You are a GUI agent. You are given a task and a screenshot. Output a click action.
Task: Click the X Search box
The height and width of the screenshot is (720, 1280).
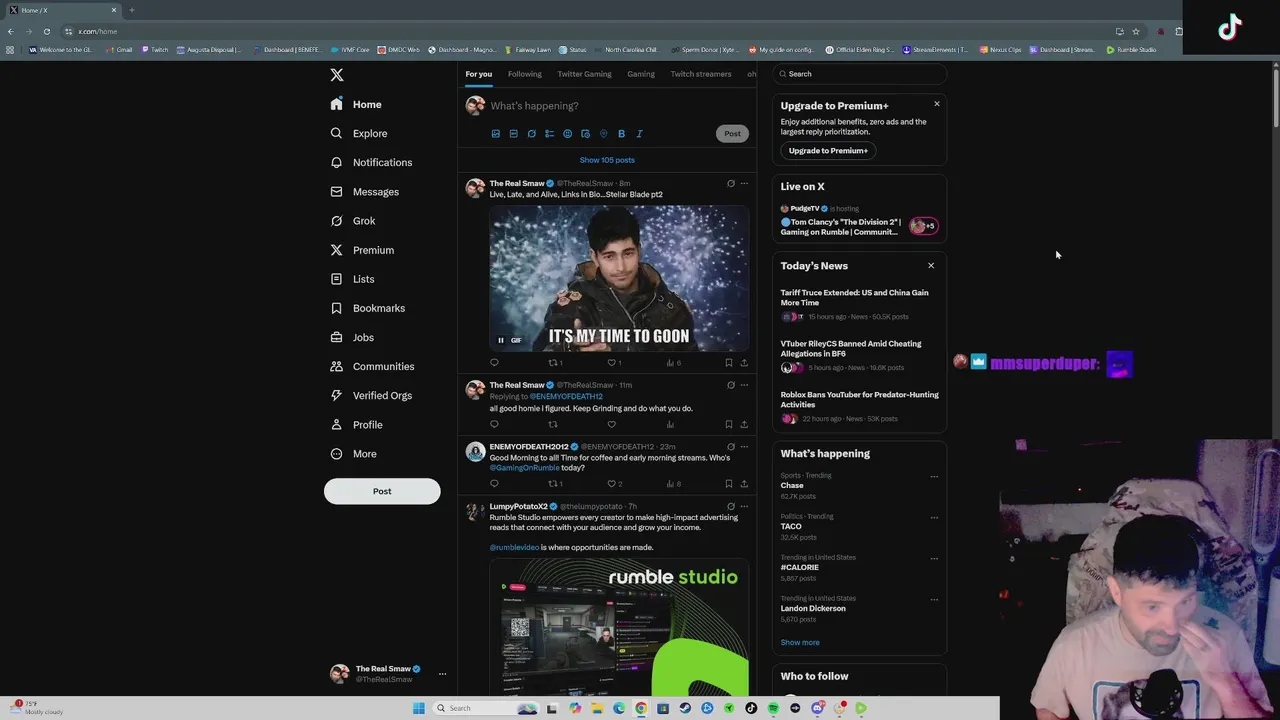860,74
